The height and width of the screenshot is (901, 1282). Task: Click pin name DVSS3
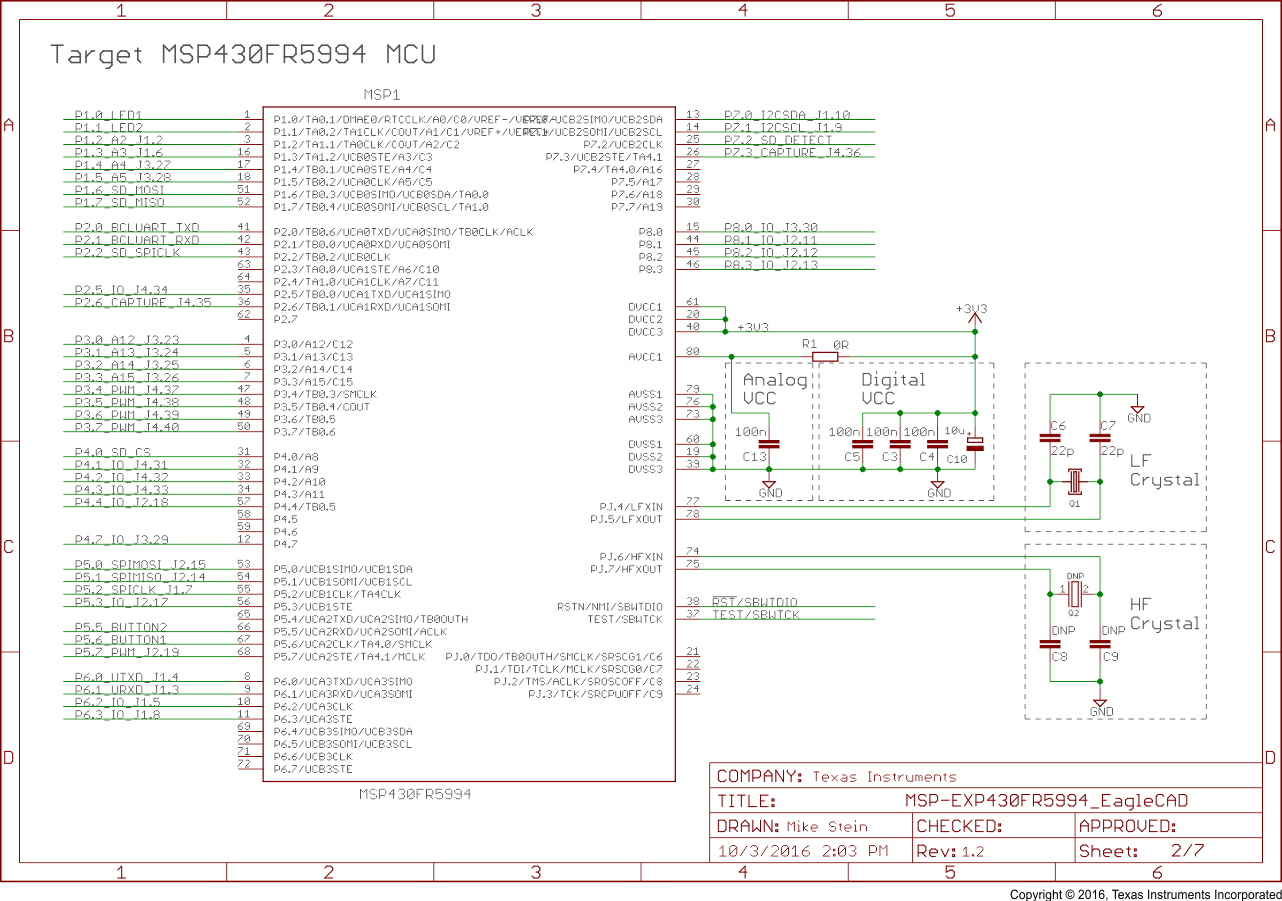click(x=645, y=469)
